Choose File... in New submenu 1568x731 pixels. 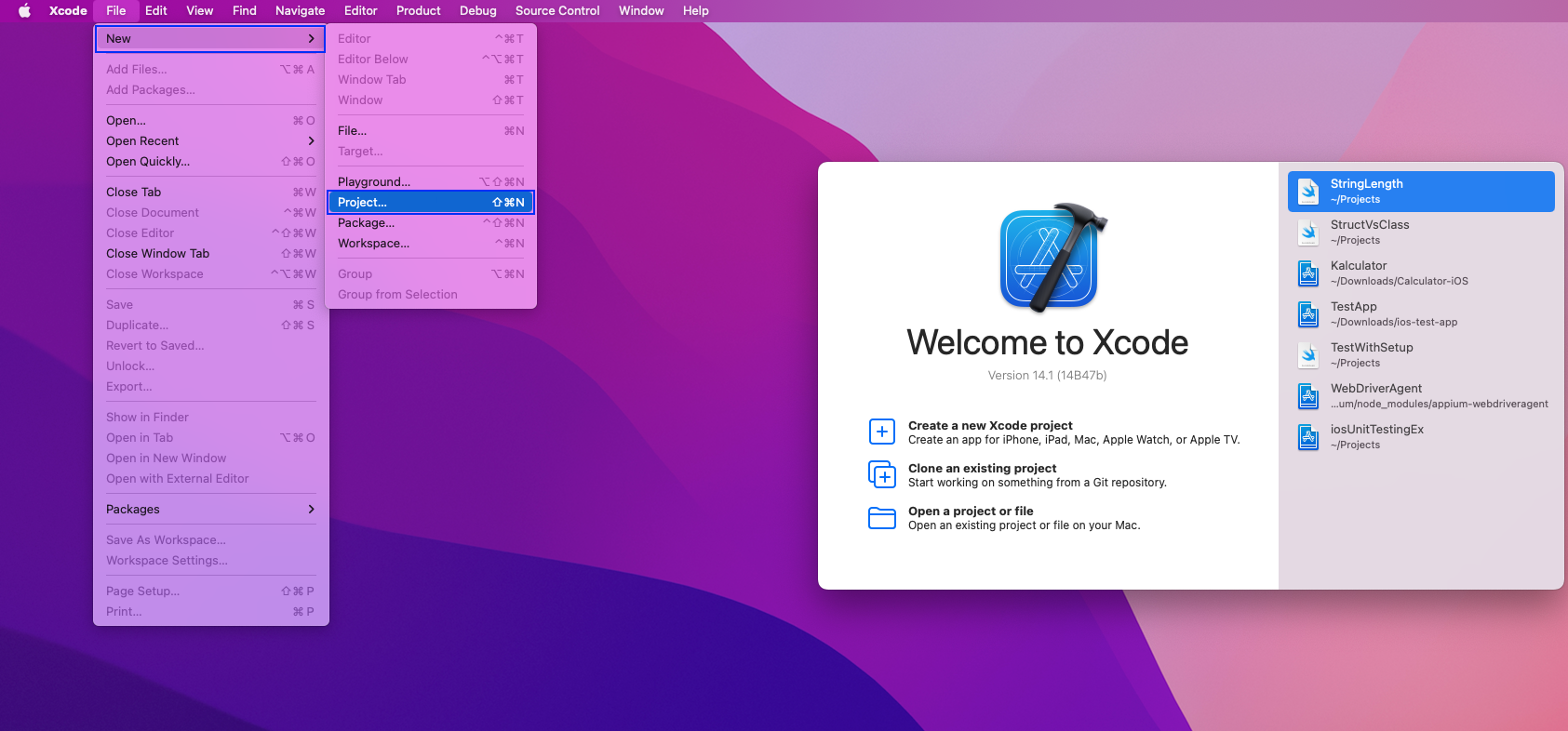431,130
